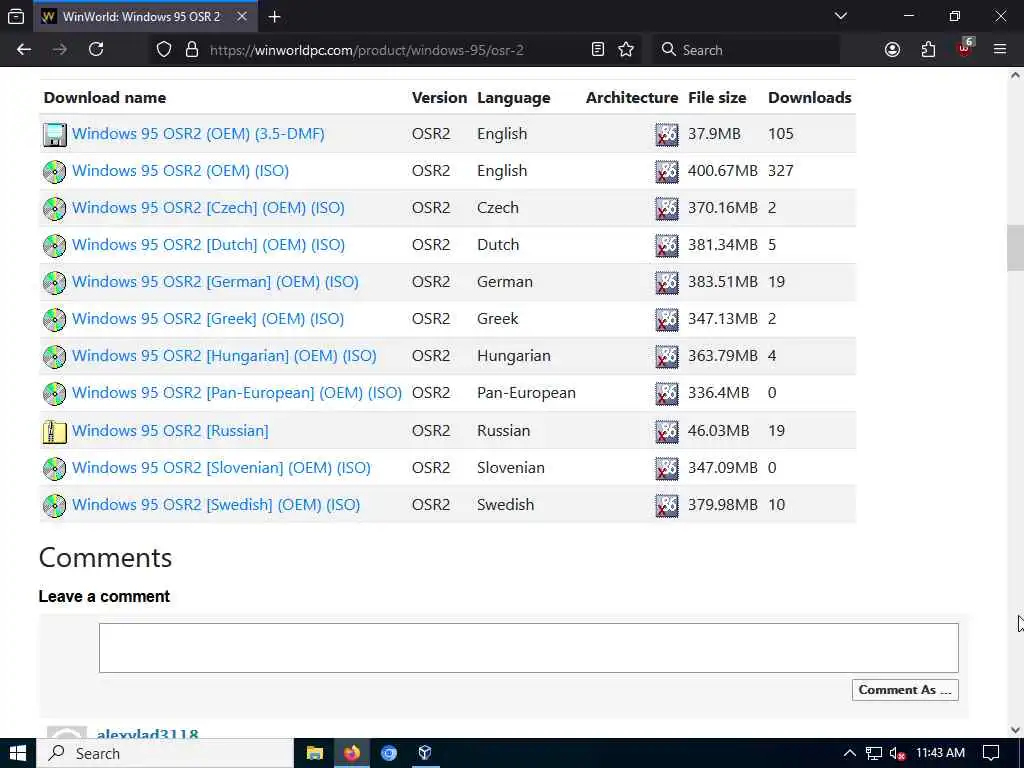Open Windows 95 OSR2 [Greek] (OEM) (ISO)
1024x768 pixels.
tap(208, 319)
